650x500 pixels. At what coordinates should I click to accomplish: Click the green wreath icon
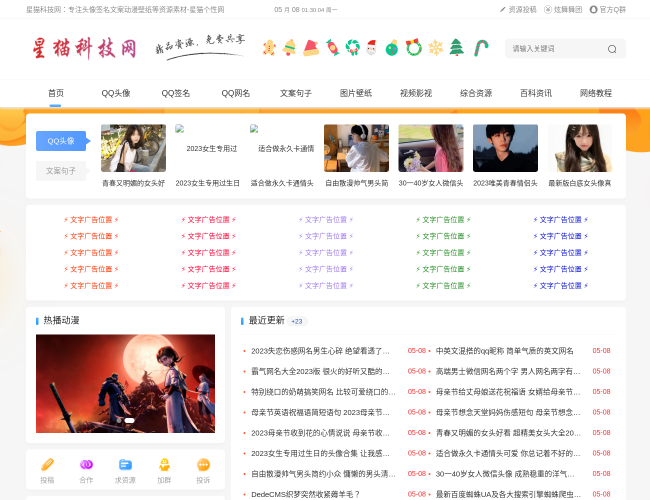pos(353,48)
